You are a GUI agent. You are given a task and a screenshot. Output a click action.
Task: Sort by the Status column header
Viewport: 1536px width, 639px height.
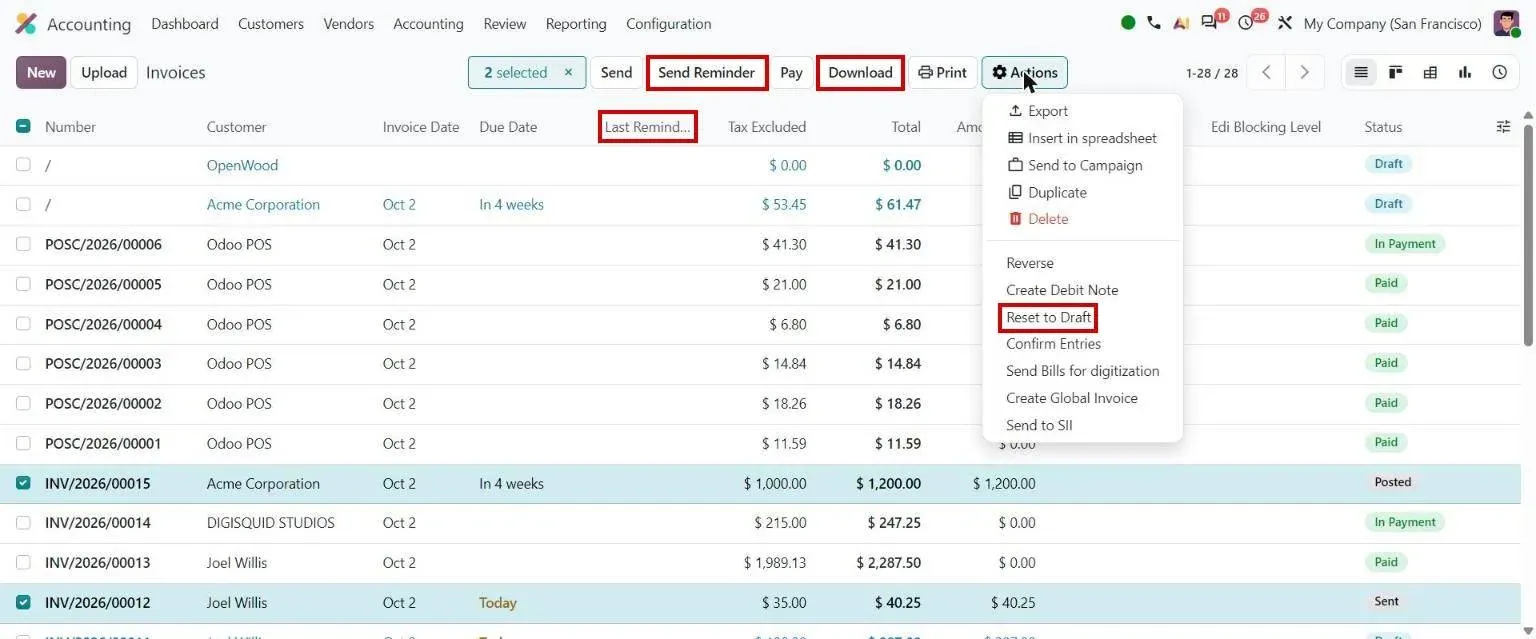click(x=1383, y=127)
